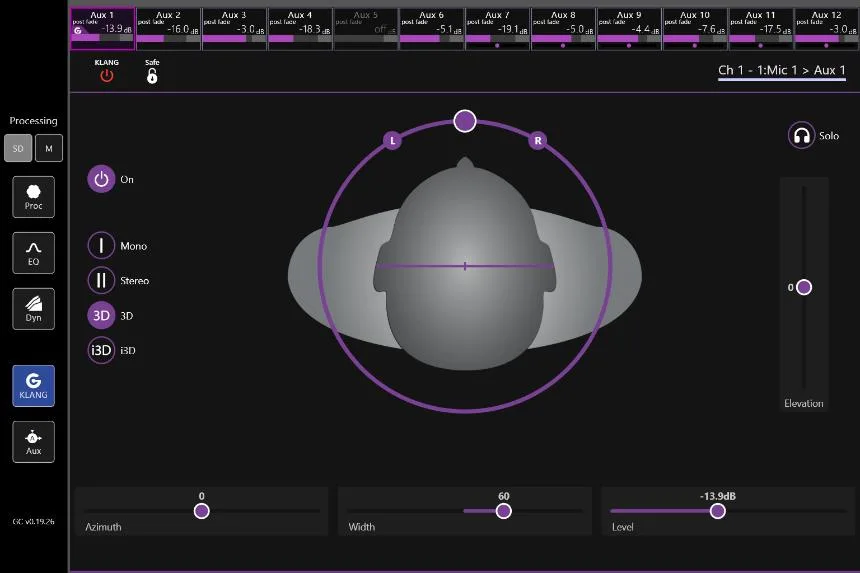
Task: Click the Processing heading text
Action: tap(33, 121)
